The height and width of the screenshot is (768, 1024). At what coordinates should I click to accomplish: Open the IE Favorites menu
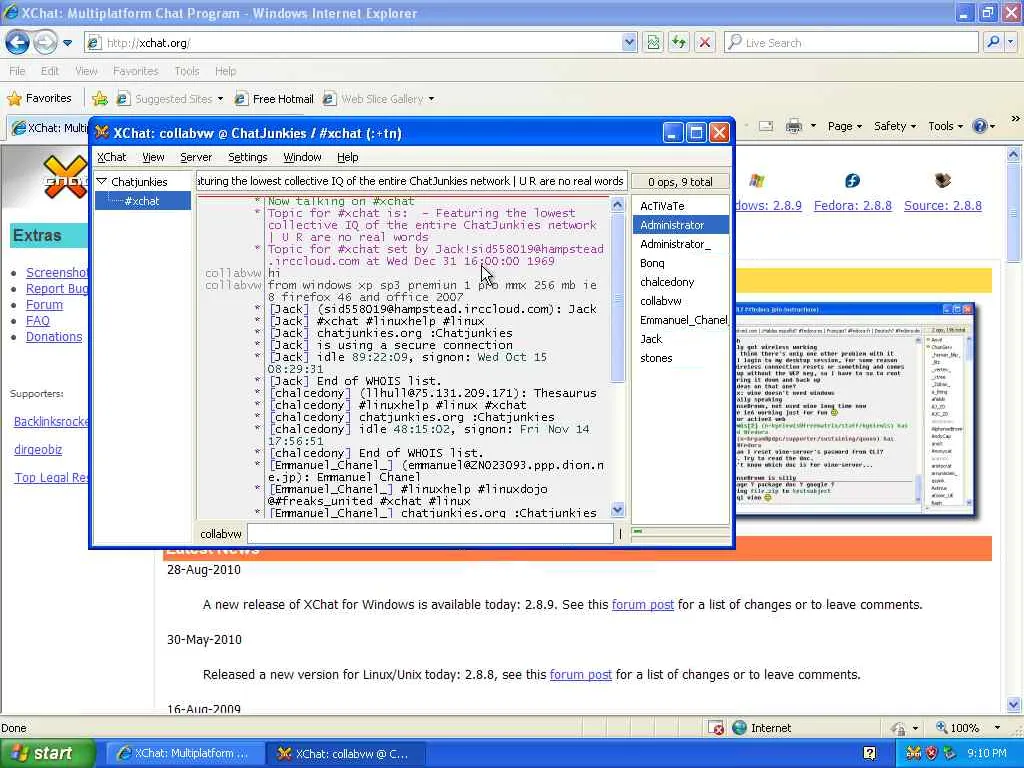[135, 71]
